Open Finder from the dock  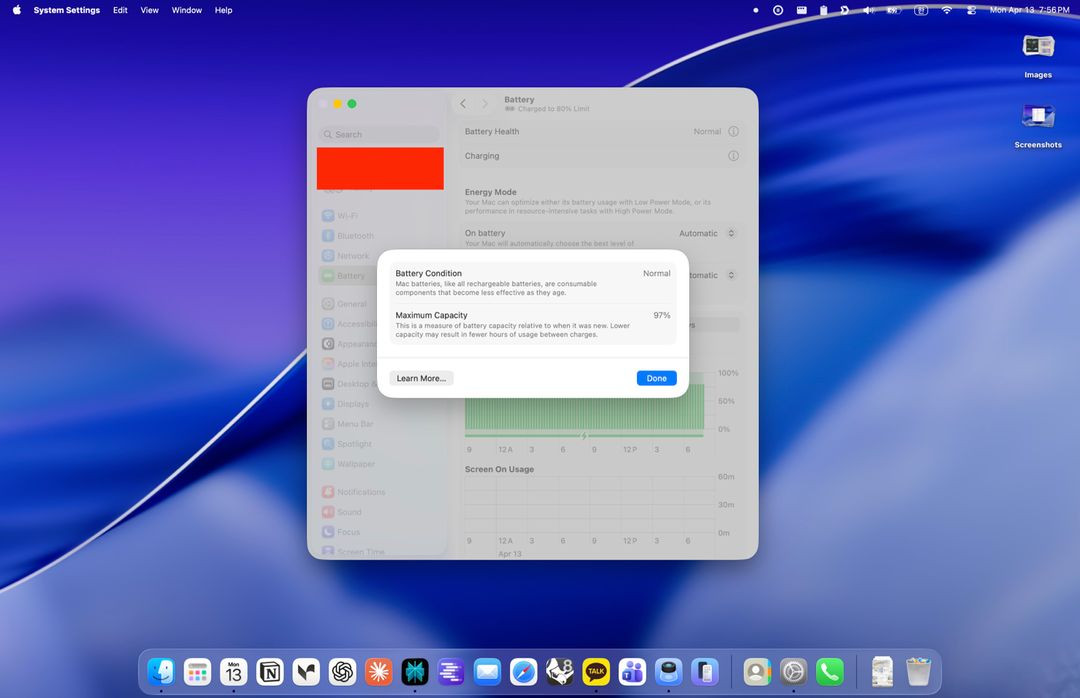pos(161,672)
